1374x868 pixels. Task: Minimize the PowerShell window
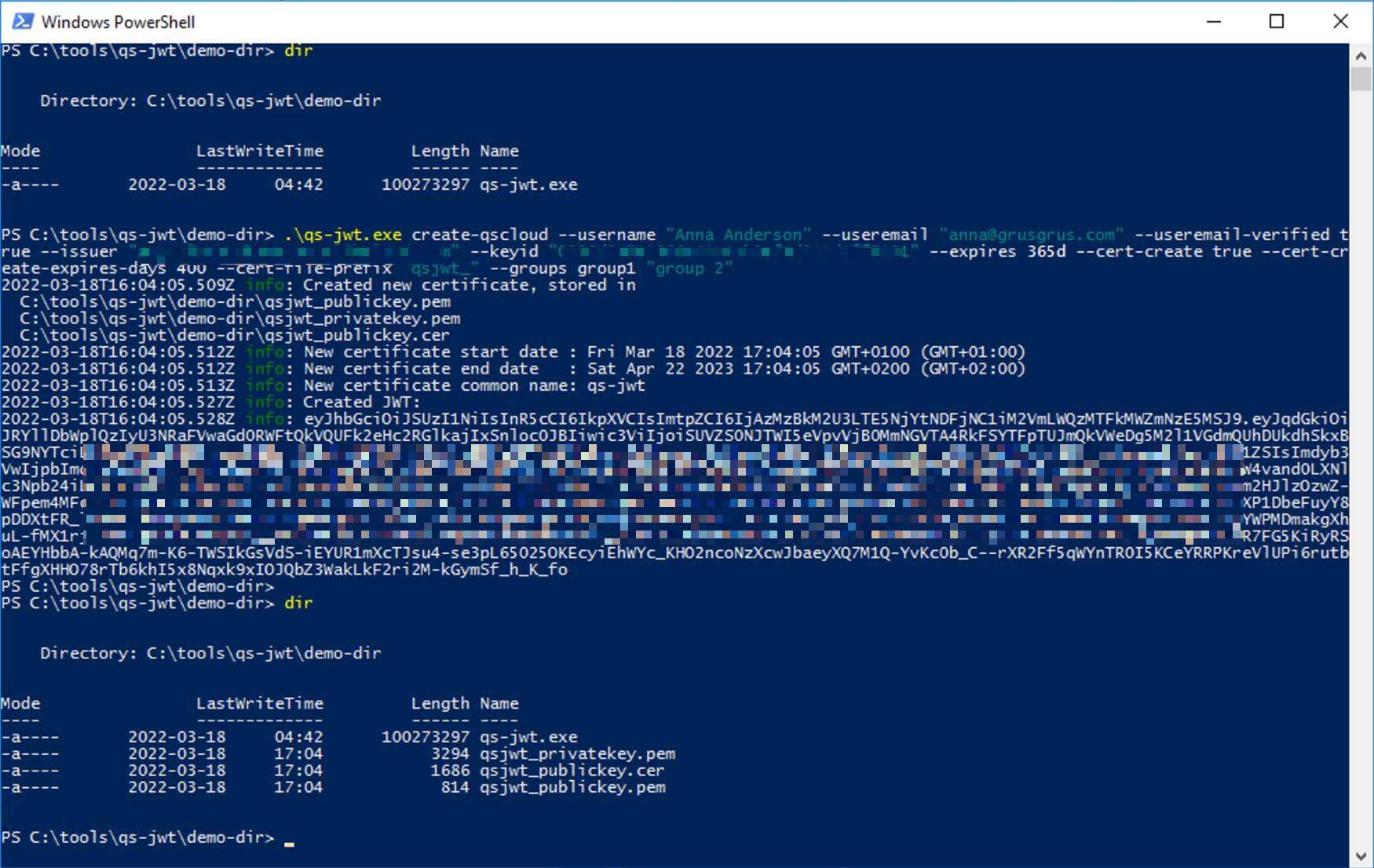click(x=1214, y=22)
